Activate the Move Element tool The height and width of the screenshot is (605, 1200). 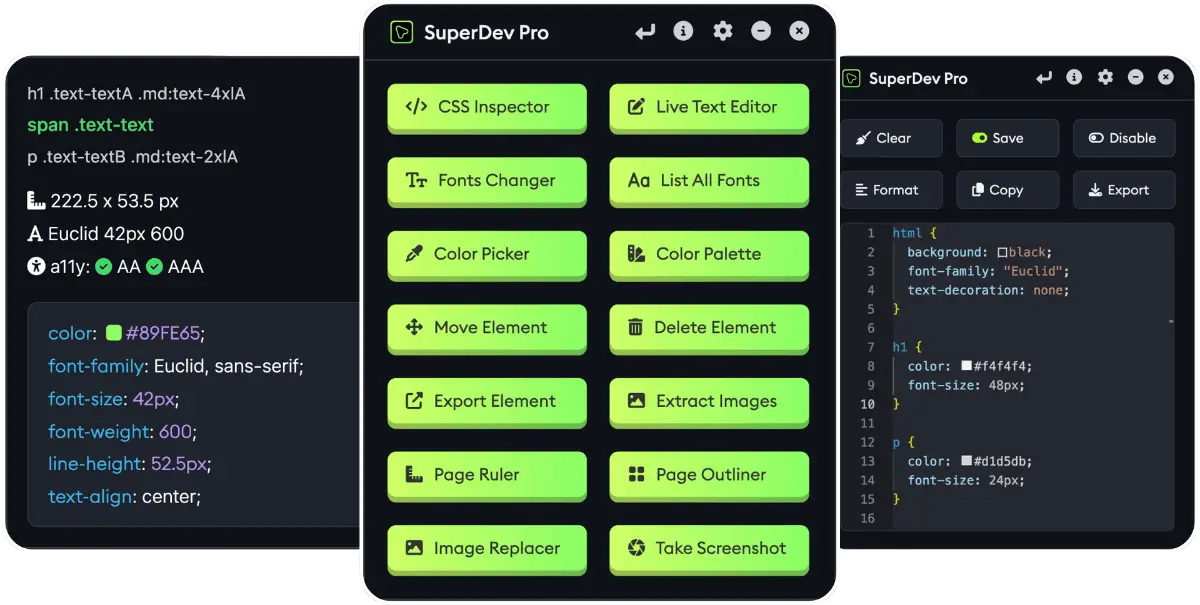pyautogui.click(x=487, y=328)
